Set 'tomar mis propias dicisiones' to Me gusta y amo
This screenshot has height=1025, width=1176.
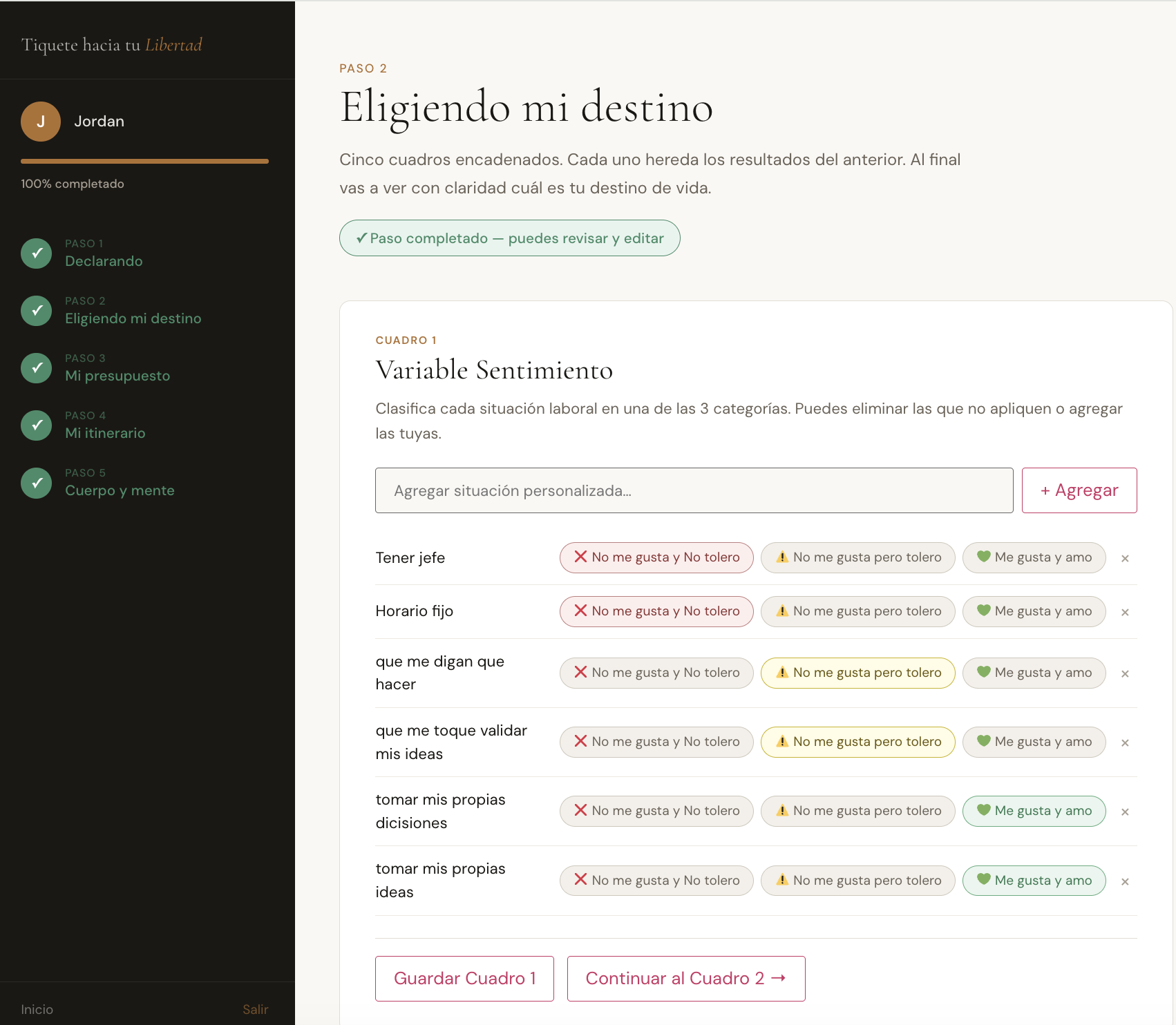[x=1034, y=811]
